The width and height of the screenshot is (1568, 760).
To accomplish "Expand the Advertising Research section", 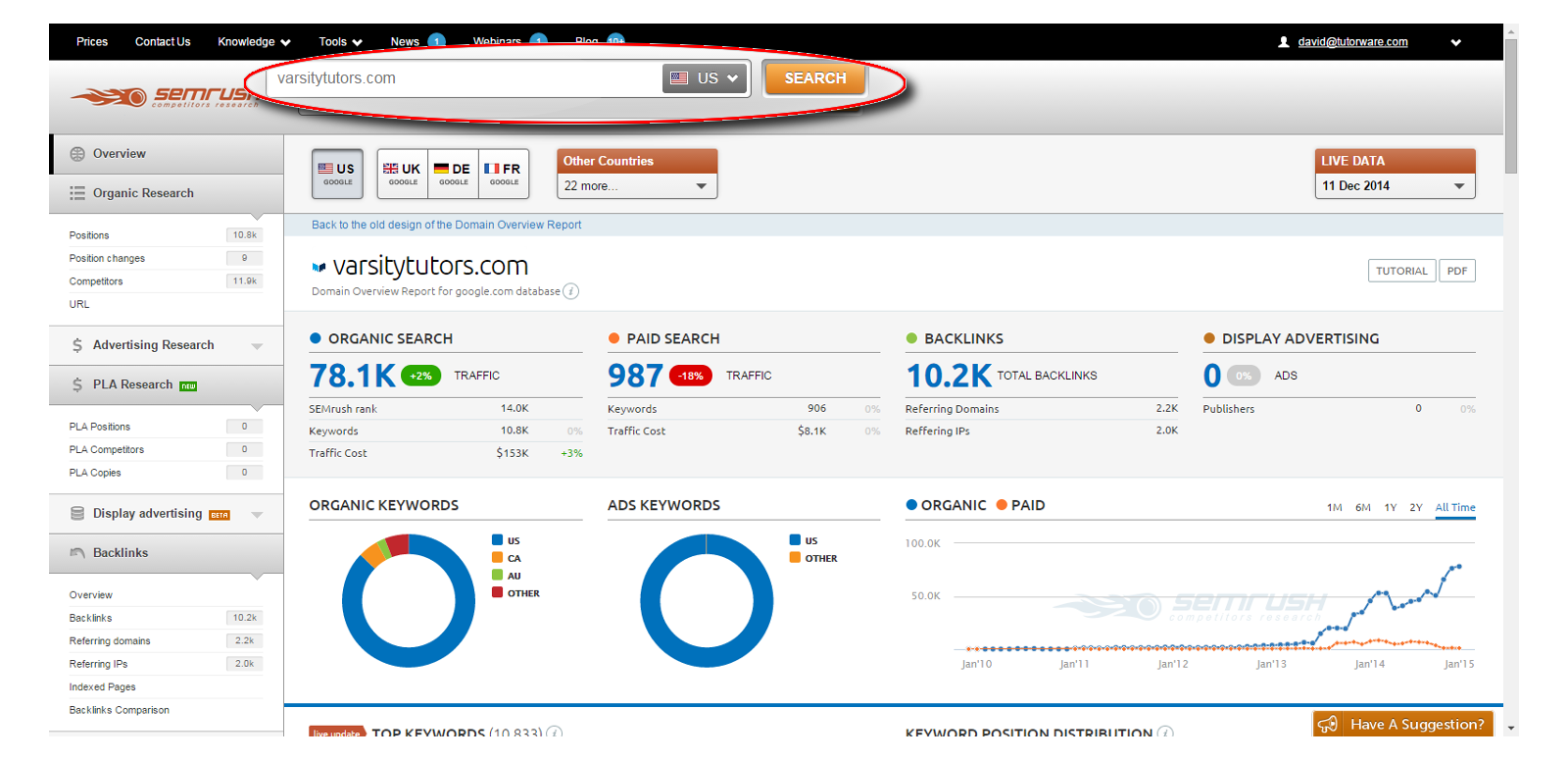I will [257, 346].
